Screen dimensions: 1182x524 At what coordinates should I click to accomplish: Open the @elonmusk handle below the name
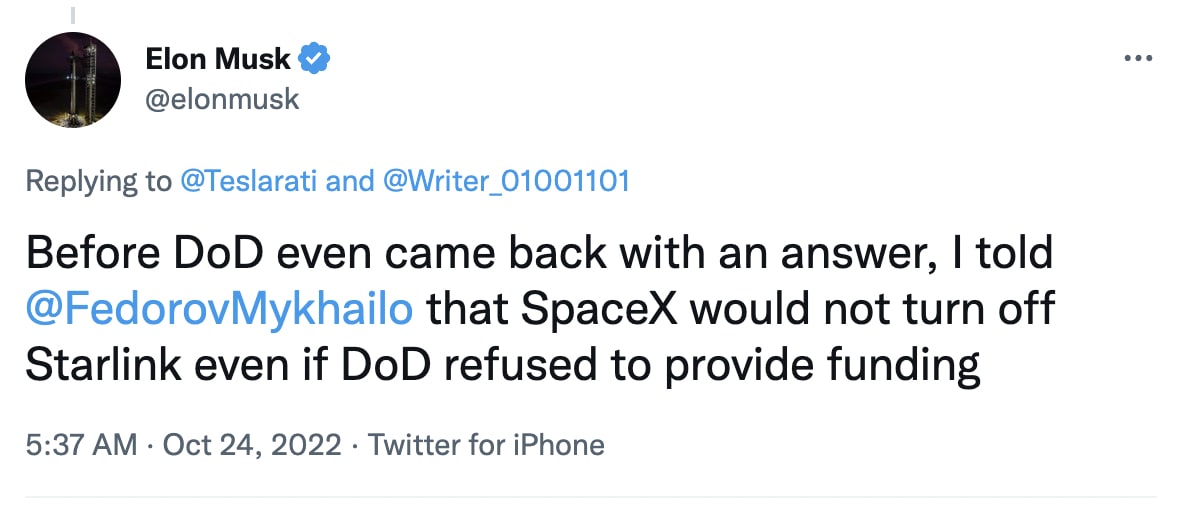222,100
